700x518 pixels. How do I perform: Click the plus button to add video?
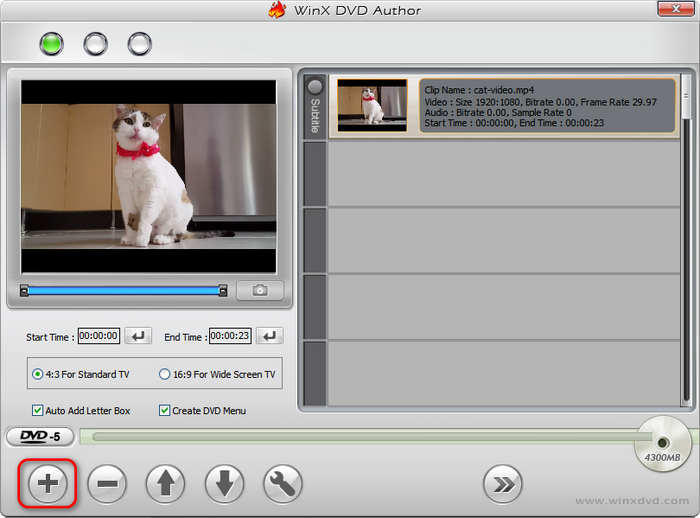point(48,484)
